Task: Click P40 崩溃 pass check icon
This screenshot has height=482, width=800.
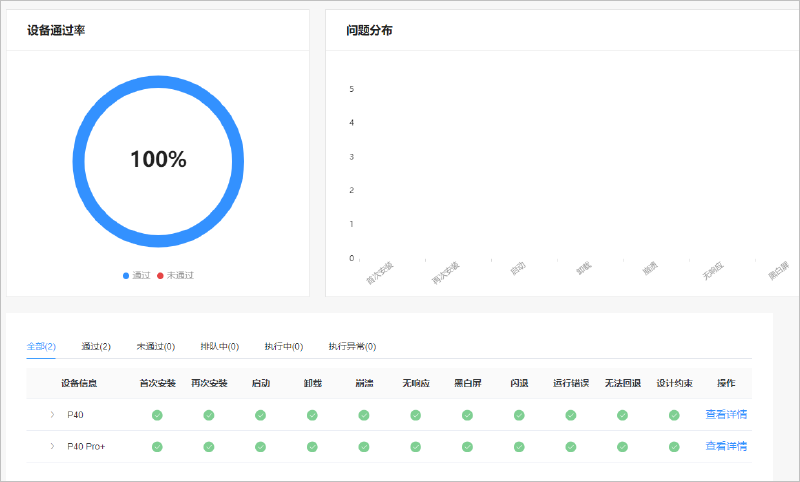Action: pos(364,415)
